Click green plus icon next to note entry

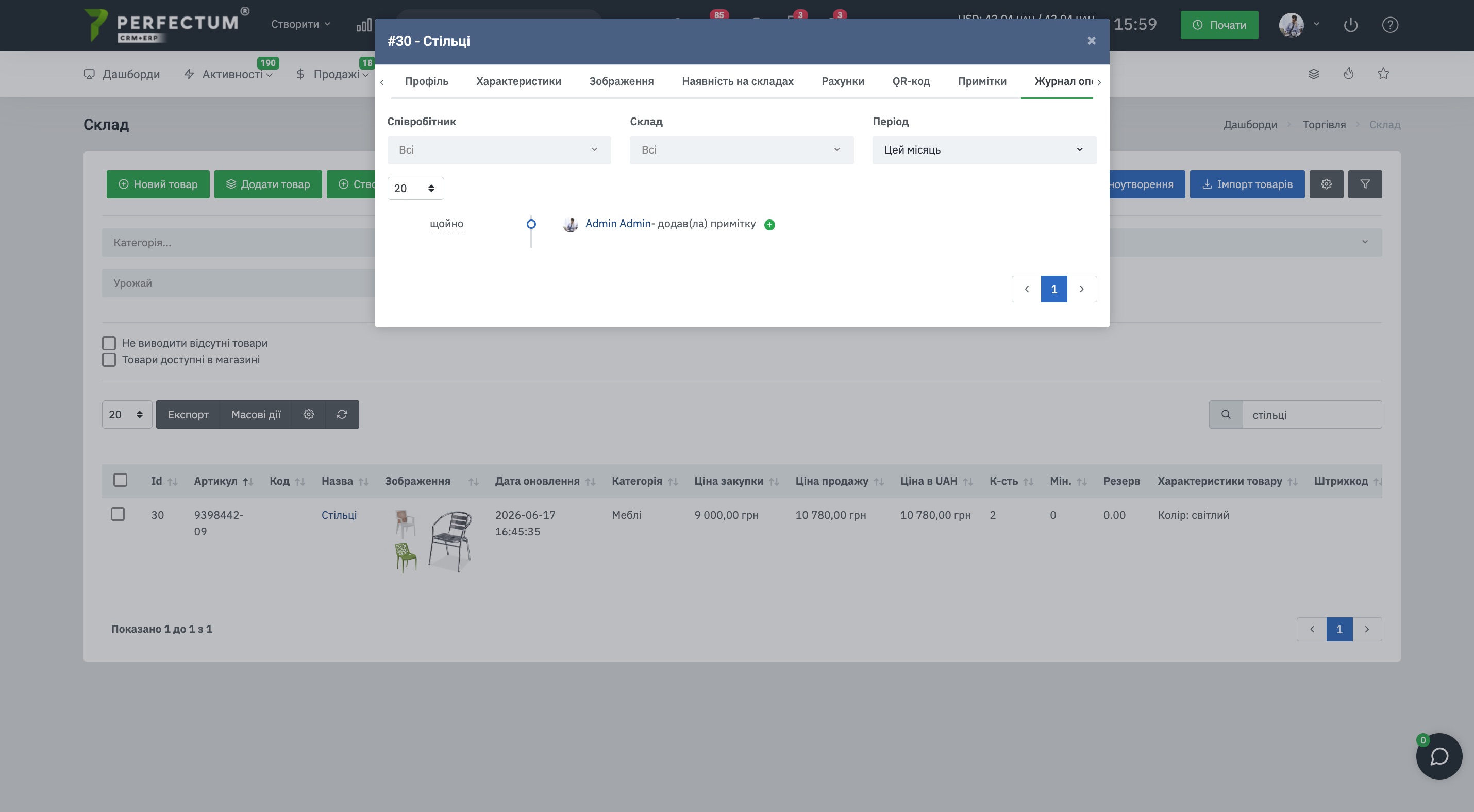[769, 225]
